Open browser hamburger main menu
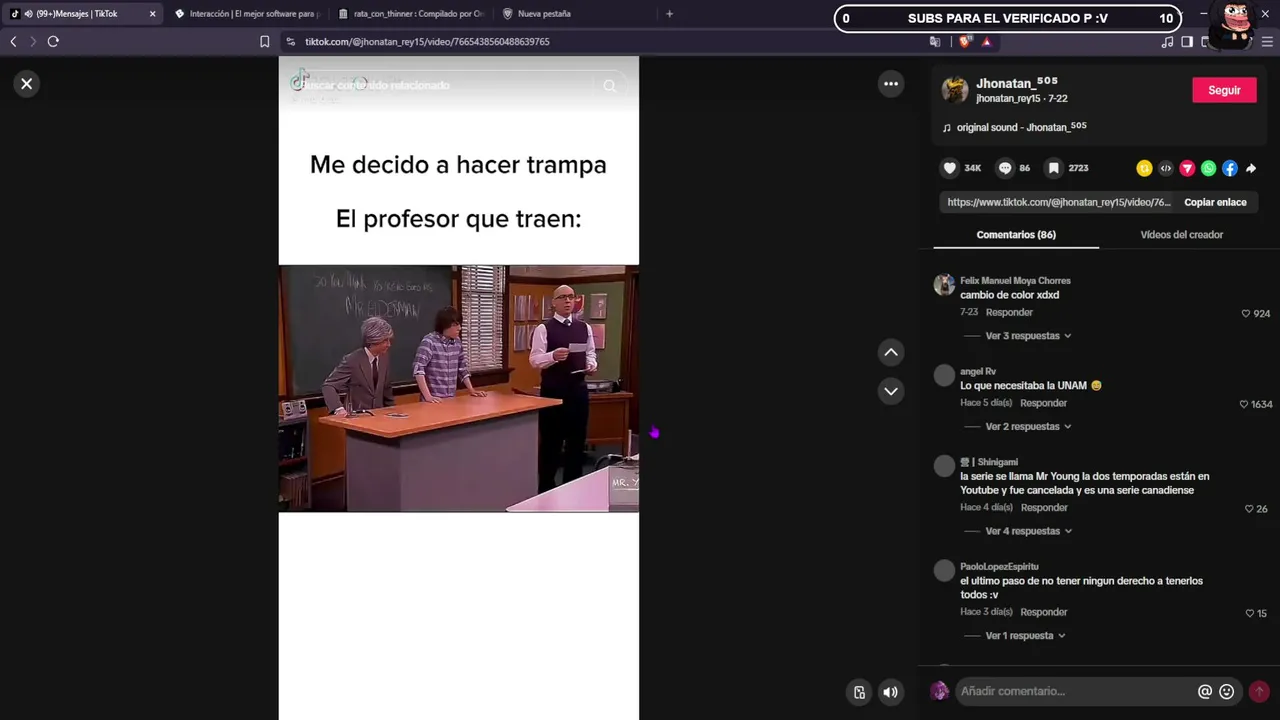 coord(1268,41)
